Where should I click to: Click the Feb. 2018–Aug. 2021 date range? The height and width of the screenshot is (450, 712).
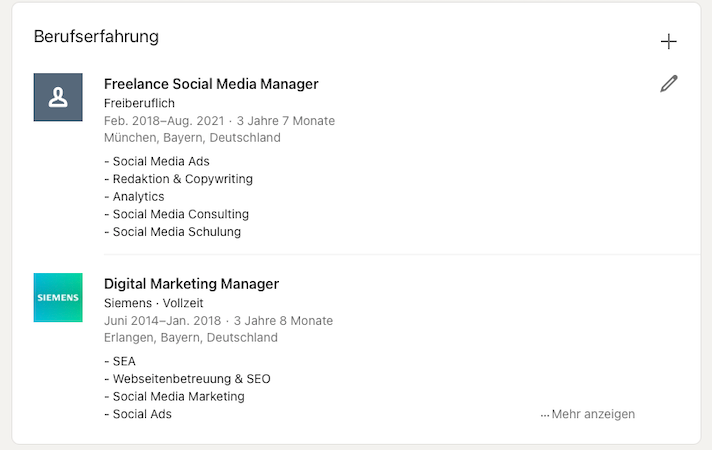click(165, 121)
